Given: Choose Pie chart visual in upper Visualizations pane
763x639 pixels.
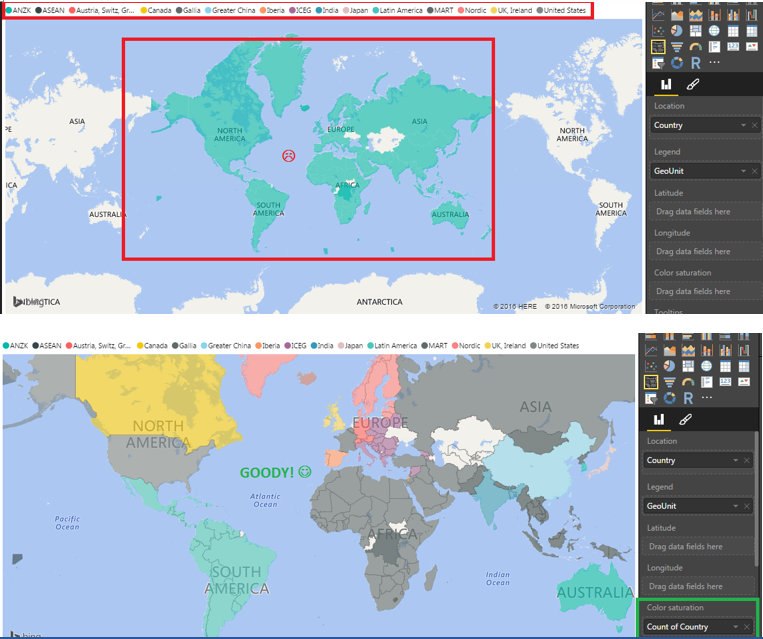Looking at the screenshot, I should coord(677,31).
